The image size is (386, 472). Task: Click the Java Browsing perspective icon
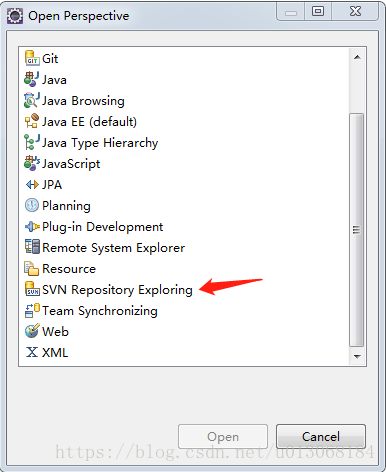point(32,100)
